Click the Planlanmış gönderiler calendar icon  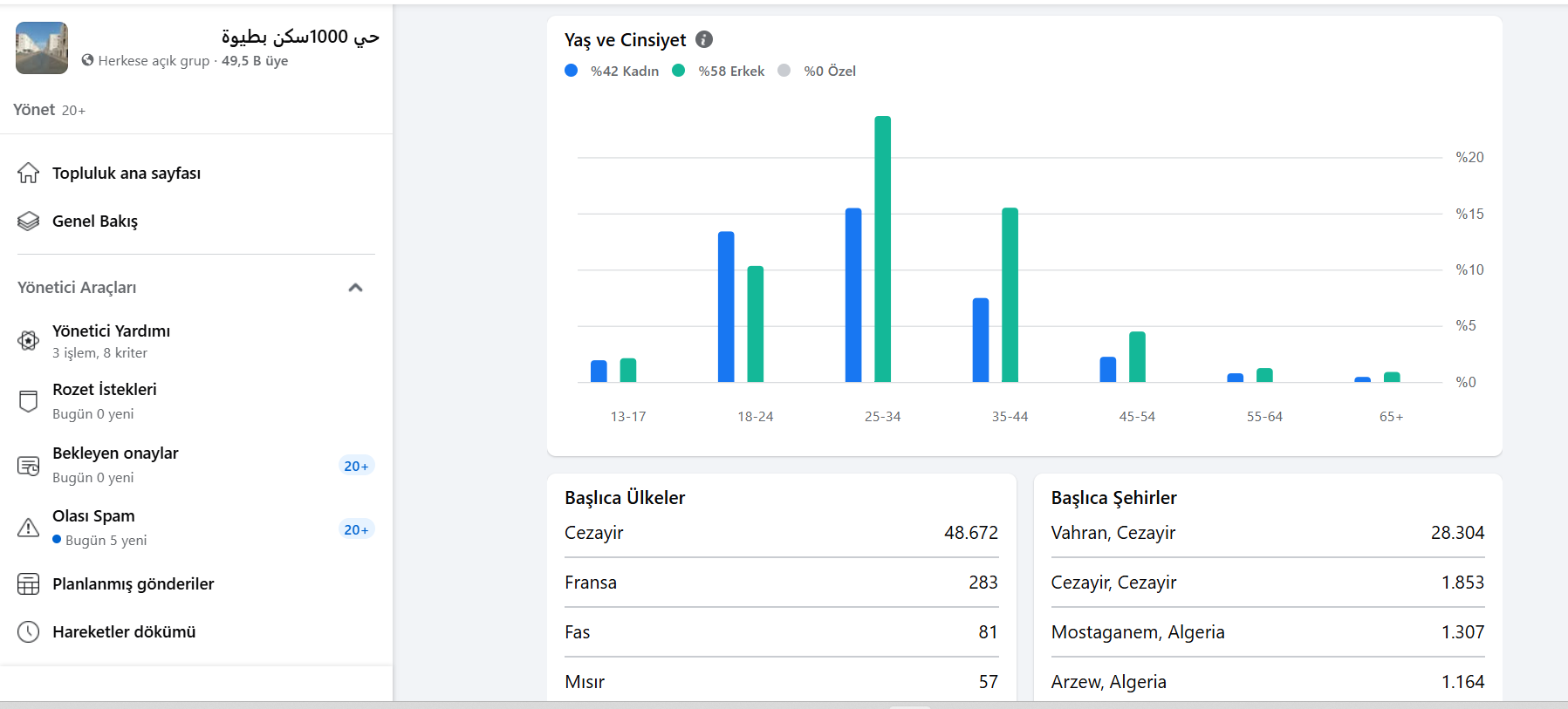tap(28, 584)
